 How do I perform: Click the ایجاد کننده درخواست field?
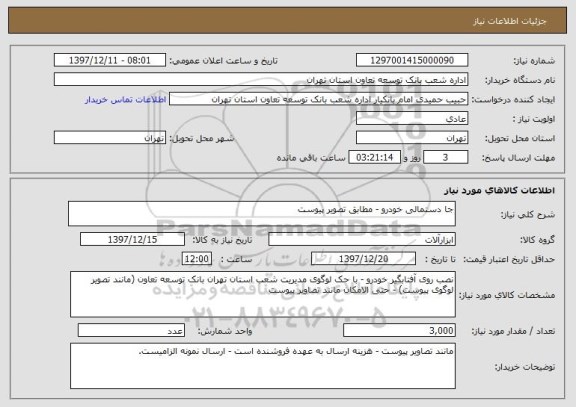click(318, 99)
